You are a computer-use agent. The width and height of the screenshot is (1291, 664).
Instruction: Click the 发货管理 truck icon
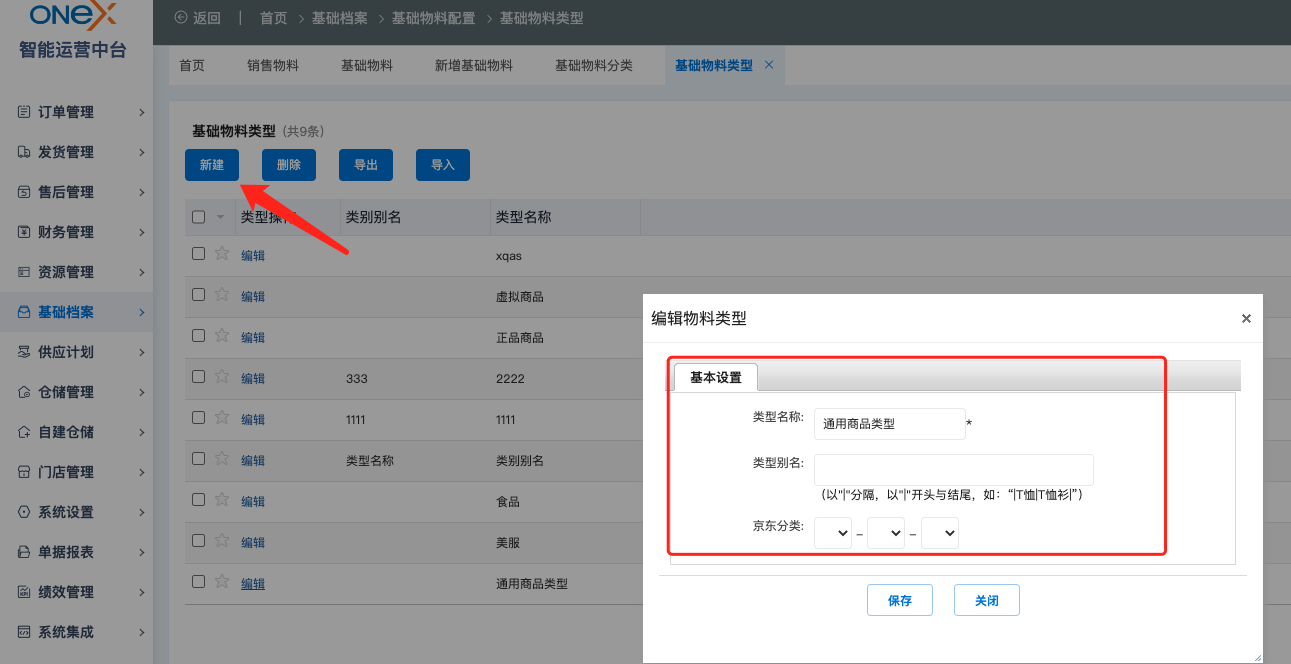tap(24, 152)
